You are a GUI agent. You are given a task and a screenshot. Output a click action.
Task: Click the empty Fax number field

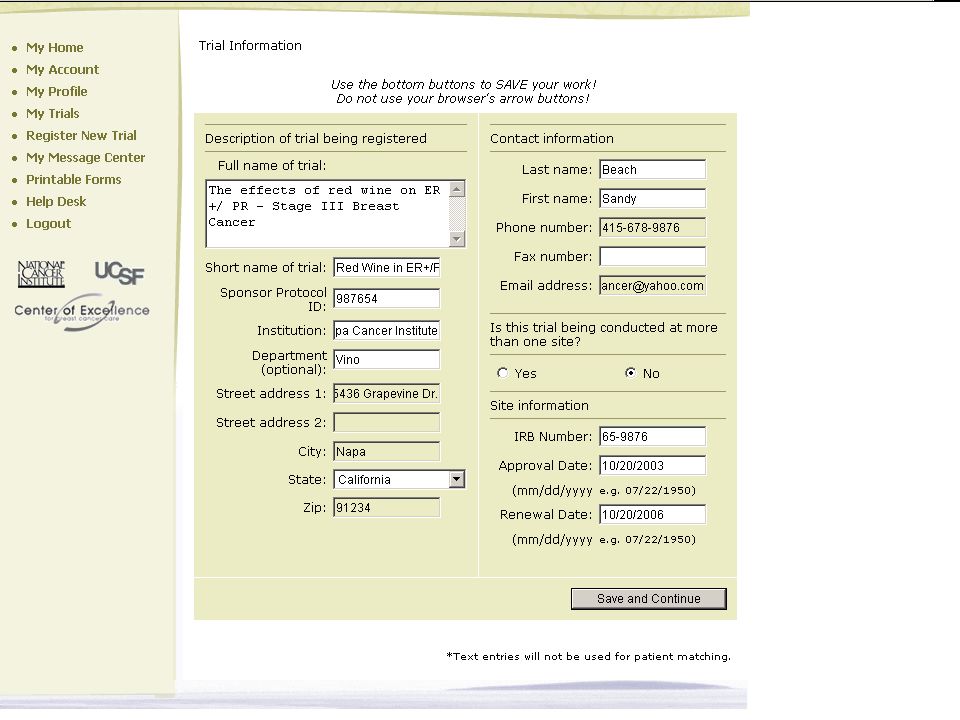(653, 257)
